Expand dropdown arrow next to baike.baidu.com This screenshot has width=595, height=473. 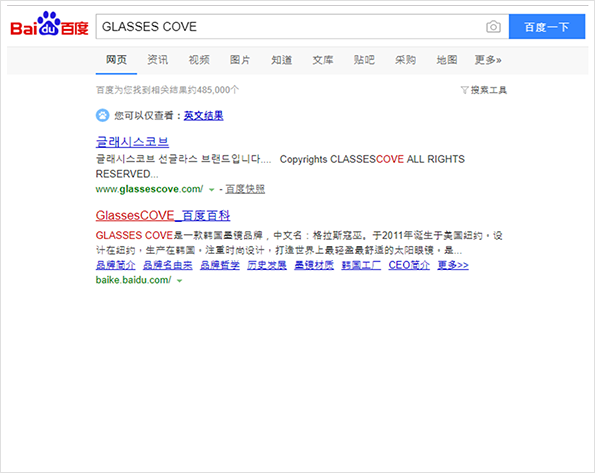point(179,281)
